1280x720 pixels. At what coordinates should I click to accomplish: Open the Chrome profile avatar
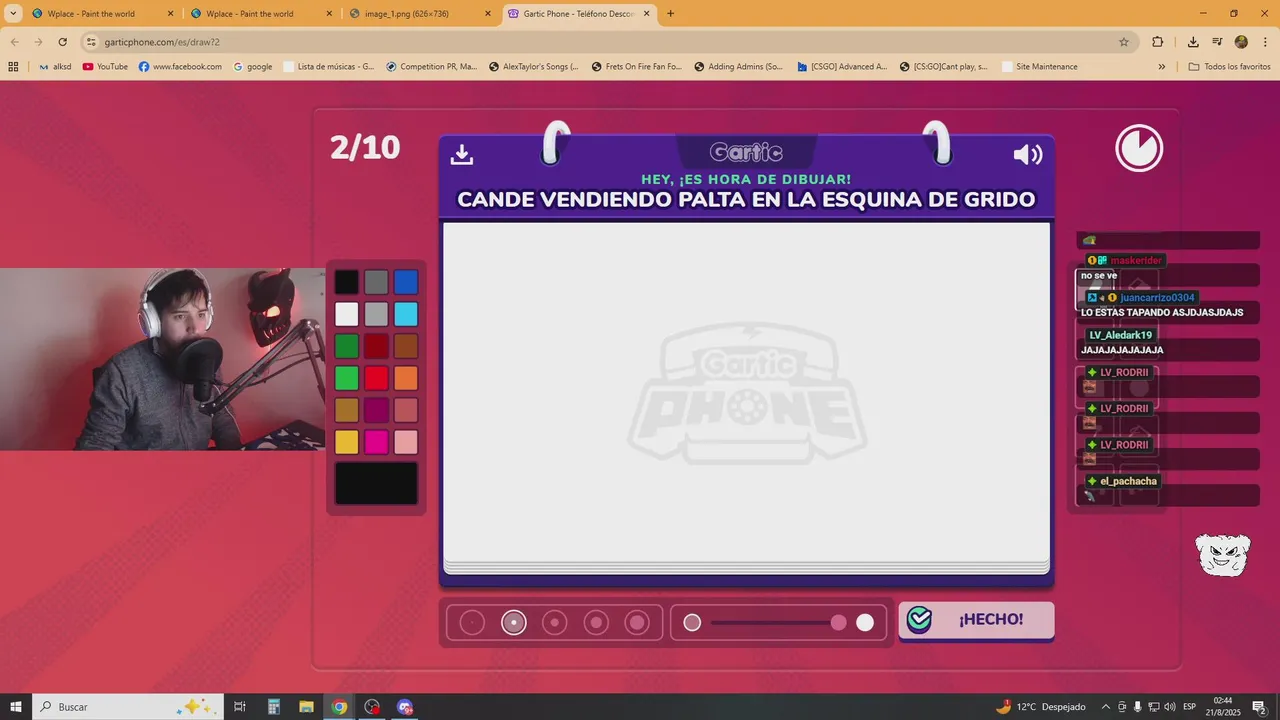point(1241,42)
